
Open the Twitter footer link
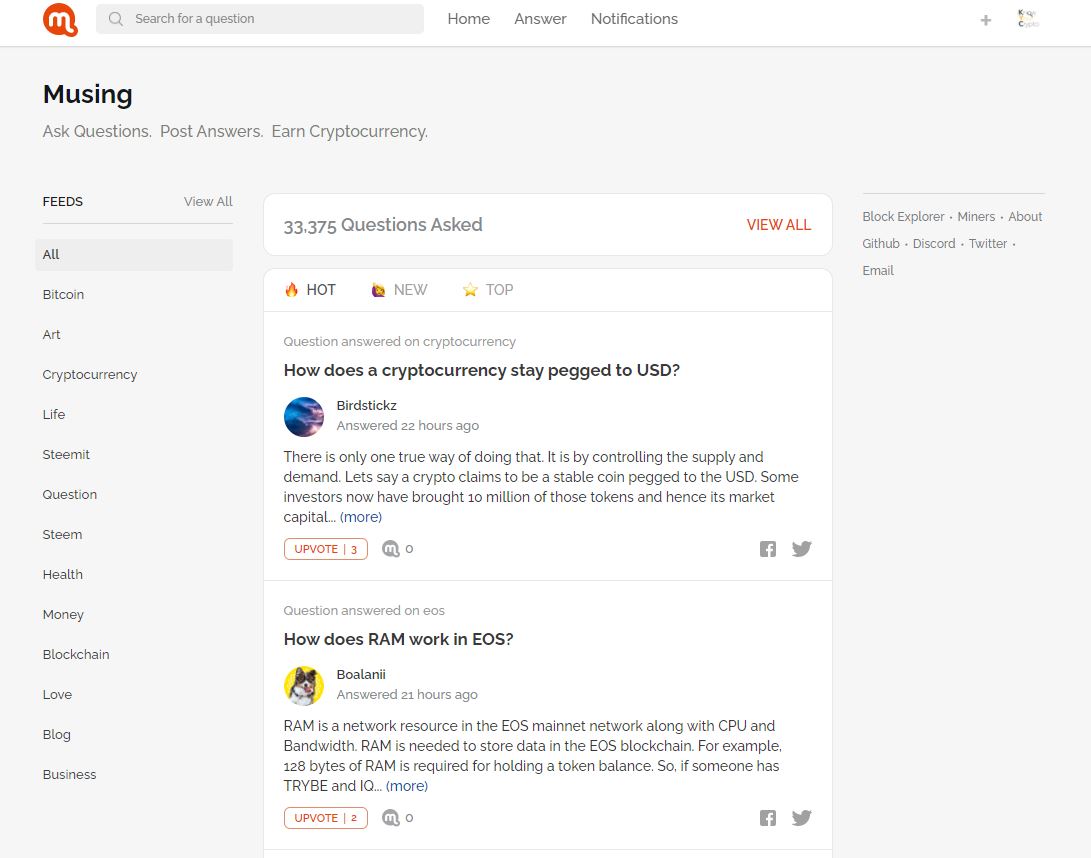click(x=988, y=244)
